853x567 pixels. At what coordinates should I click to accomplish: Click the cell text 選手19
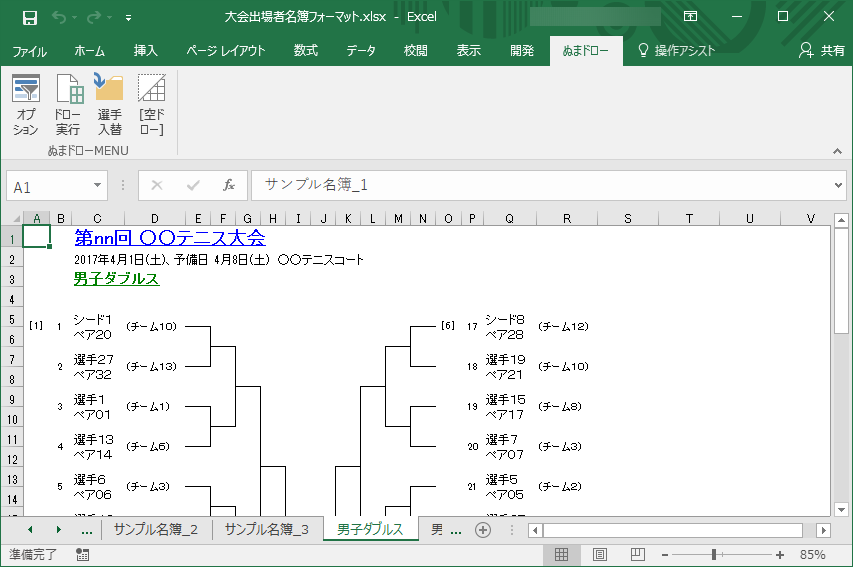pos(505,360)
